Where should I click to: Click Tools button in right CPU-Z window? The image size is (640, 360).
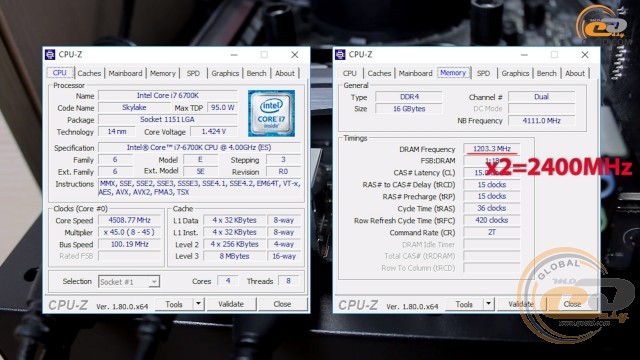click(x=464, y=304)
